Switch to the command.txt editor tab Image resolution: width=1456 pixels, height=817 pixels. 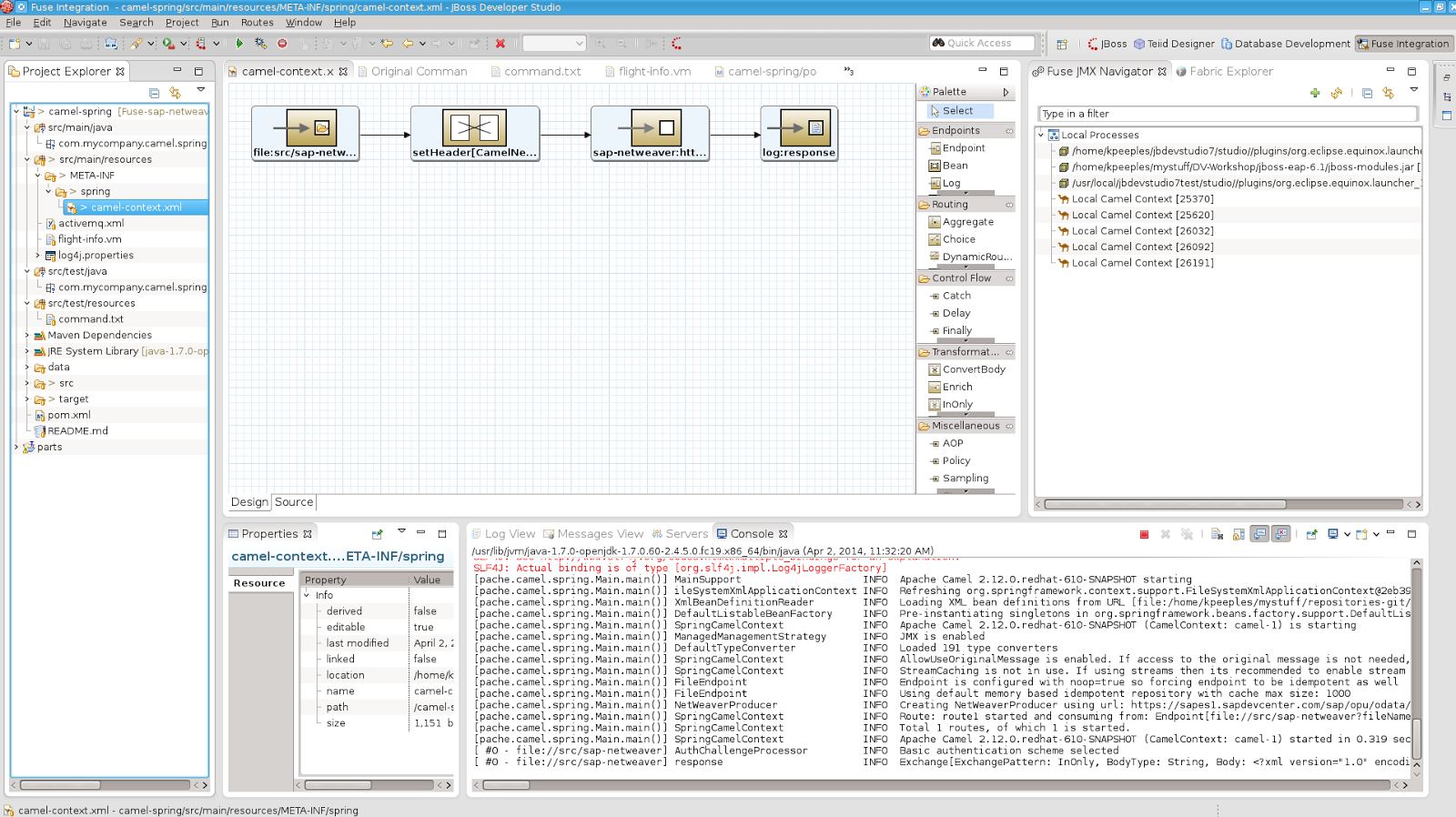point(536,72)
